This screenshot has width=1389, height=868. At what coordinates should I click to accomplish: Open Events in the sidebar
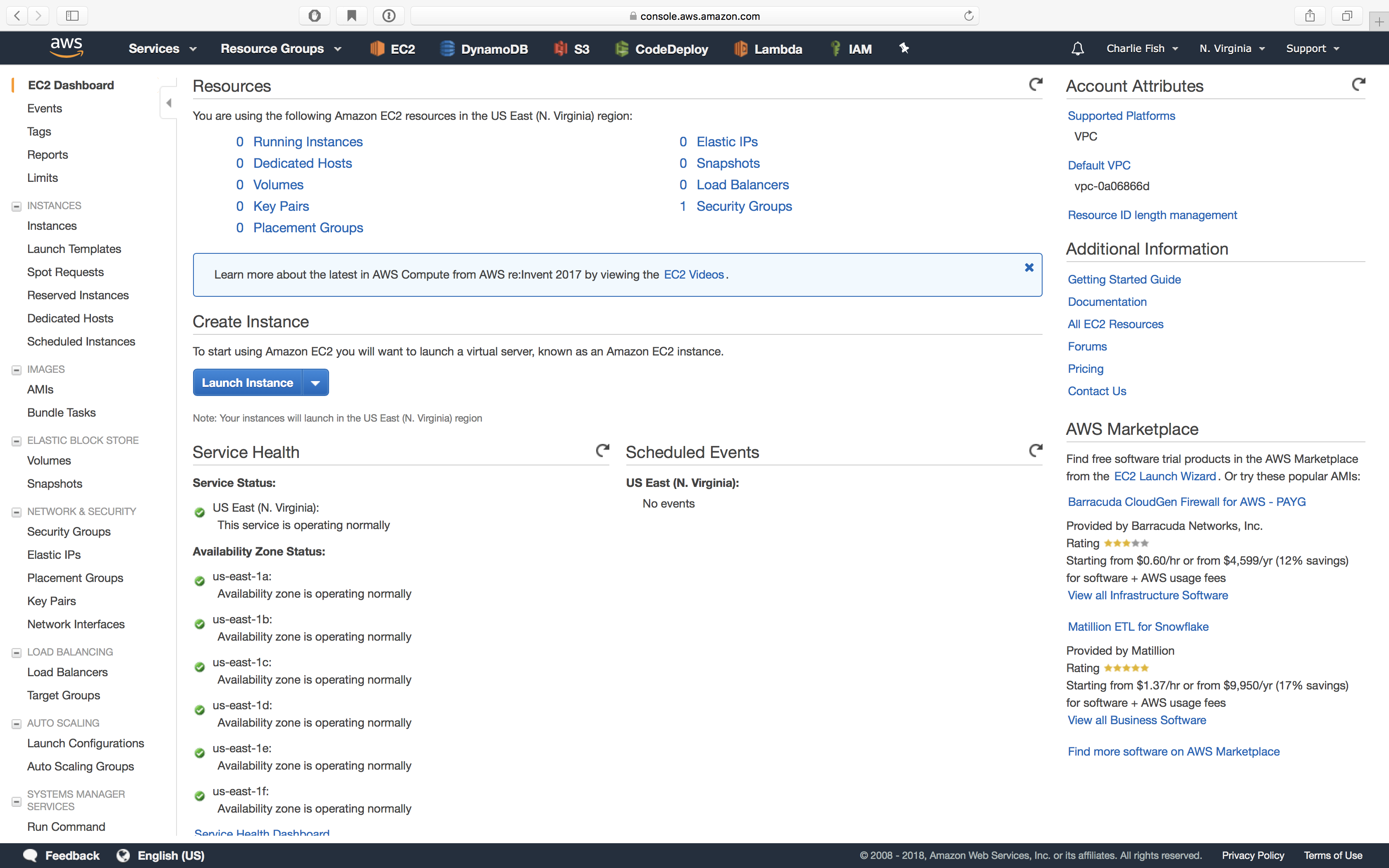pos(44,108)
